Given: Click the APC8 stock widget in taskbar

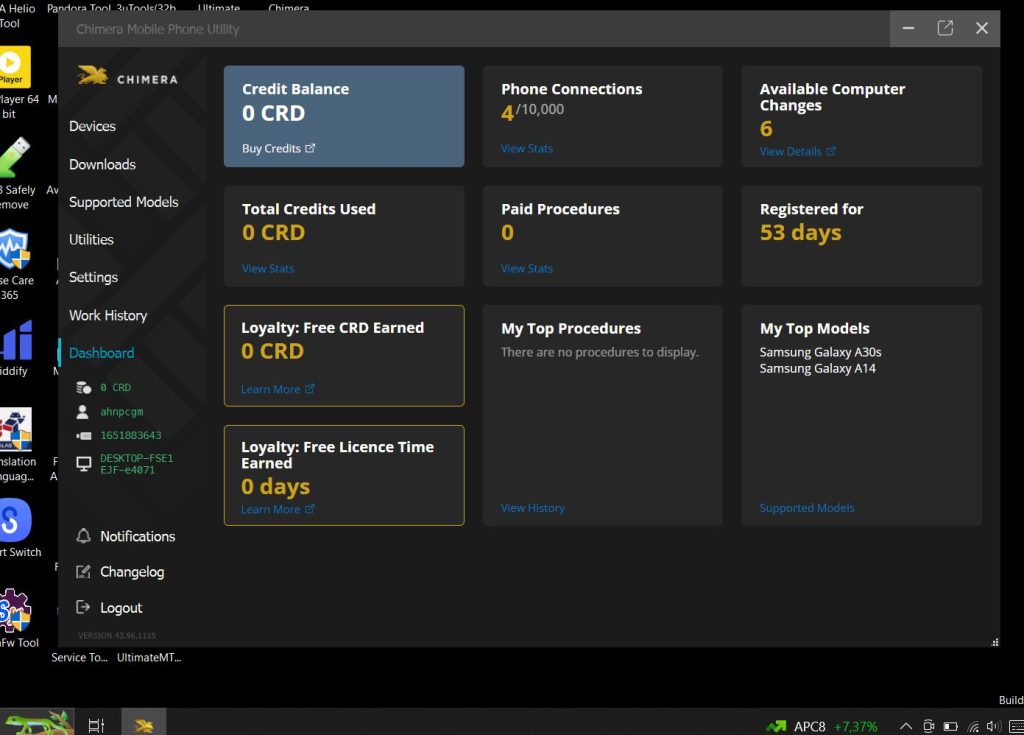Looking at the screenshot, I should (822, 727).
